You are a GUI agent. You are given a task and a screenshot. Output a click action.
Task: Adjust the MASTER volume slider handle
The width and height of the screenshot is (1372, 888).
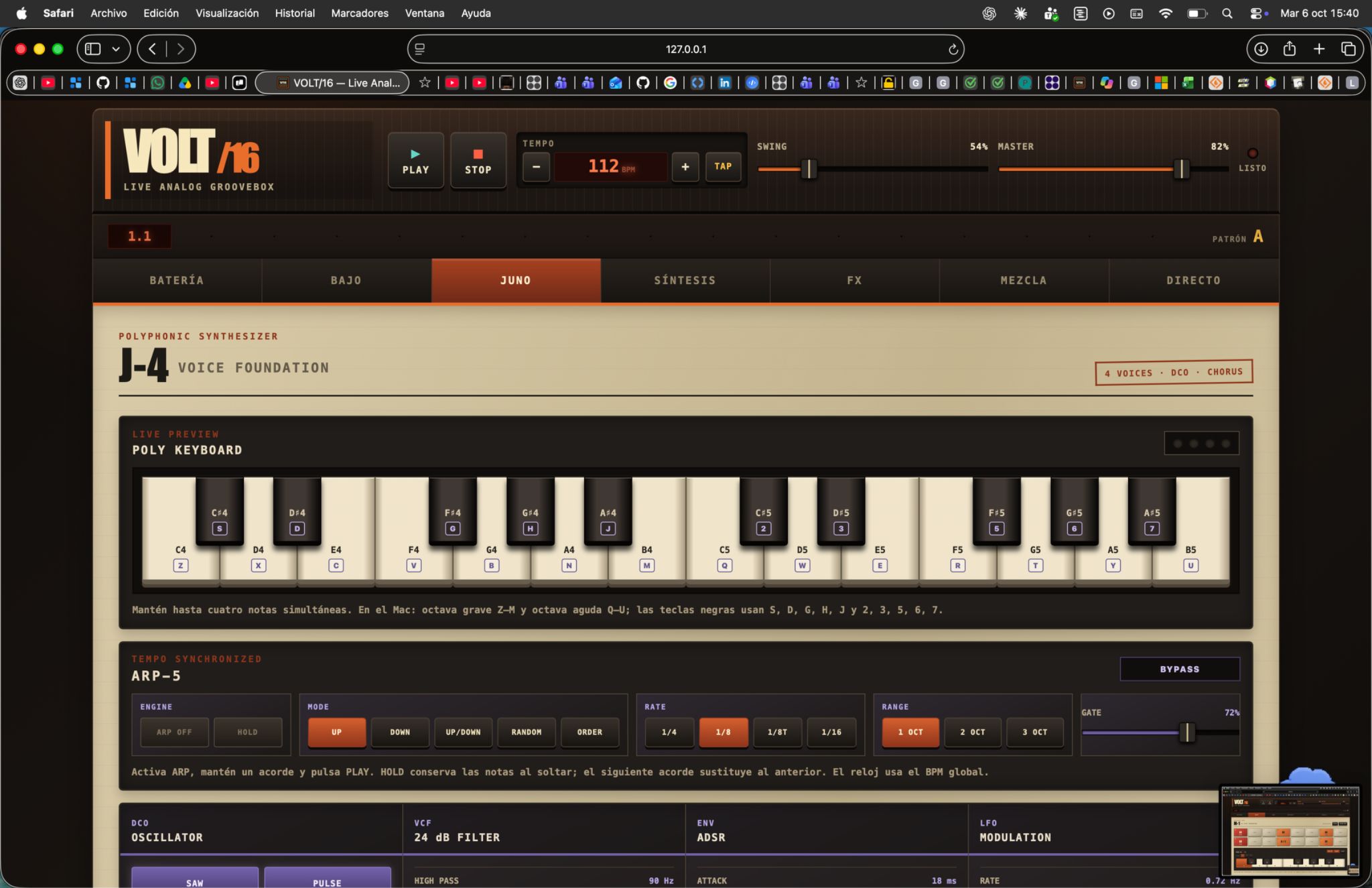point(1182,169)
